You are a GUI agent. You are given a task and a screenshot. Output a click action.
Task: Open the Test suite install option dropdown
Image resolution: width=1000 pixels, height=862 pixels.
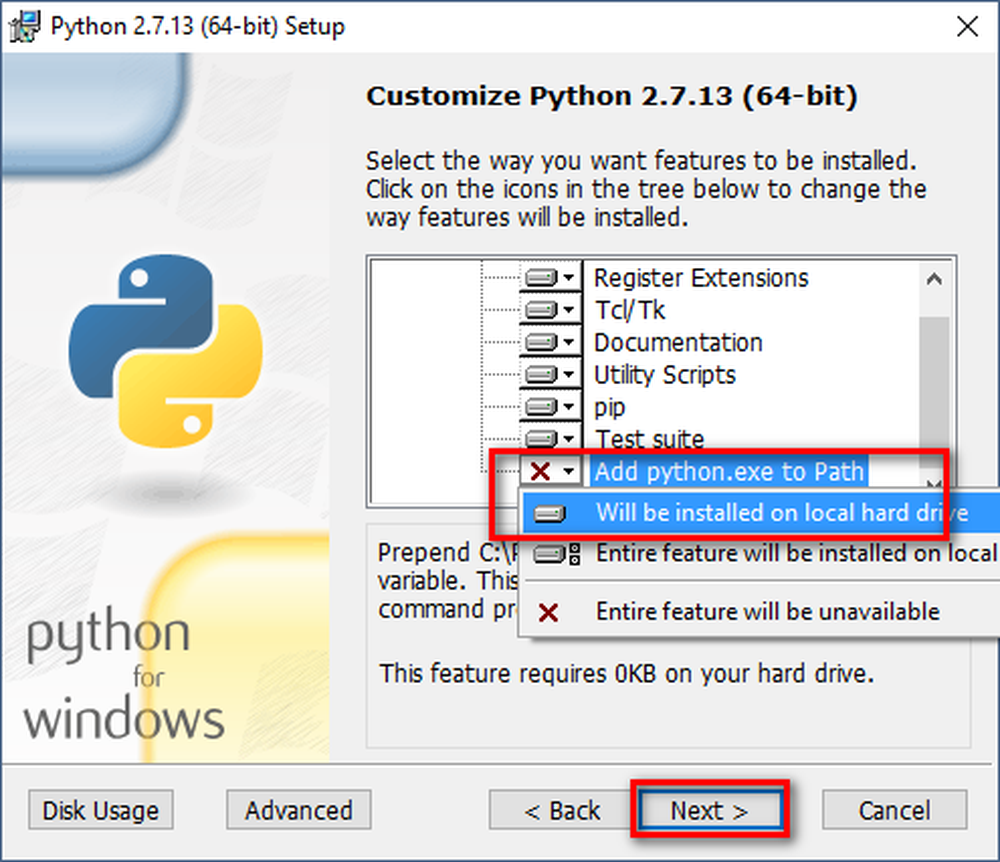tap(550, 438)
